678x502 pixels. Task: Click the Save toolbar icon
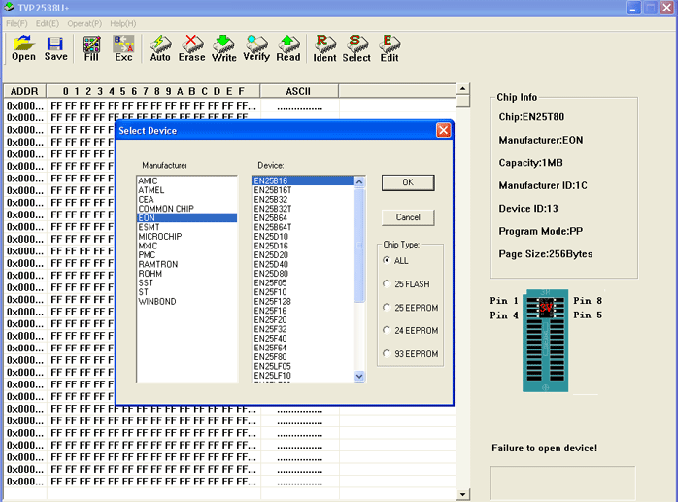(x=56, y=47)
